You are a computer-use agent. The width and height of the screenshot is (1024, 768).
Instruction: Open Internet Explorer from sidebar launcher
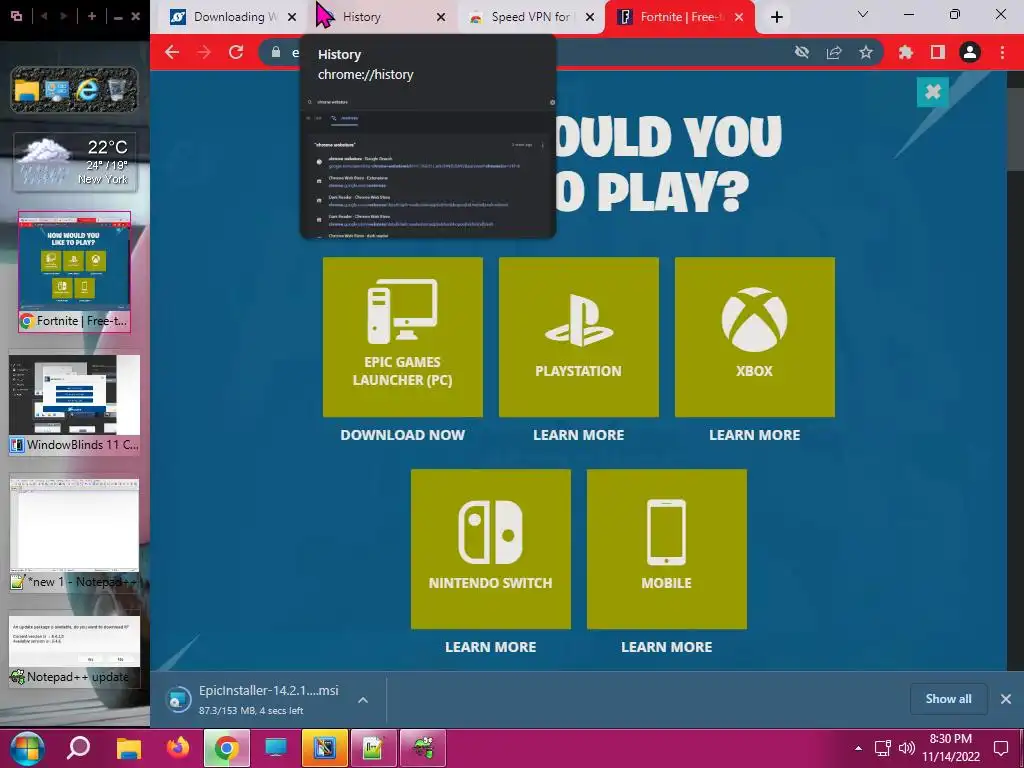click(87, 89)
